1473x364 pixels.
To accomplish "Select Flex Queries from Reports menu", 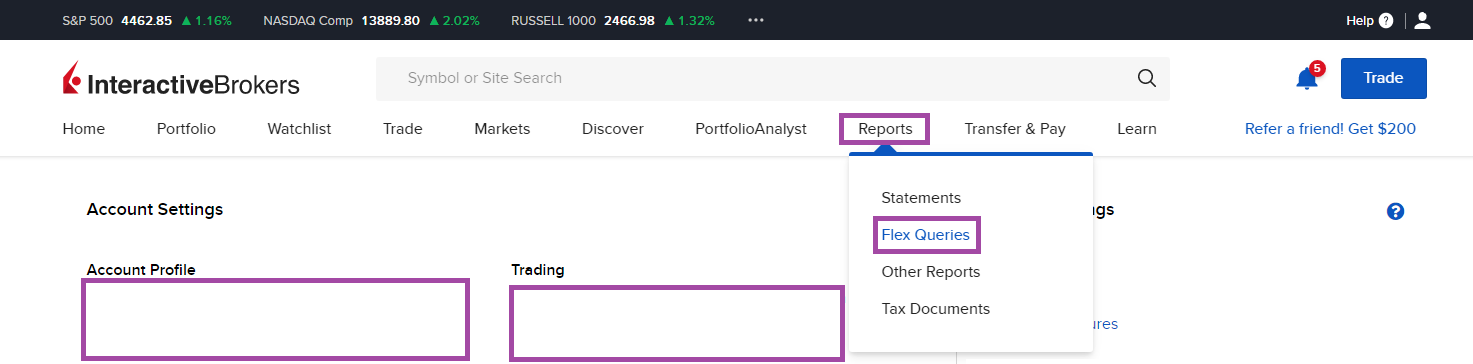I will point(926,235).
